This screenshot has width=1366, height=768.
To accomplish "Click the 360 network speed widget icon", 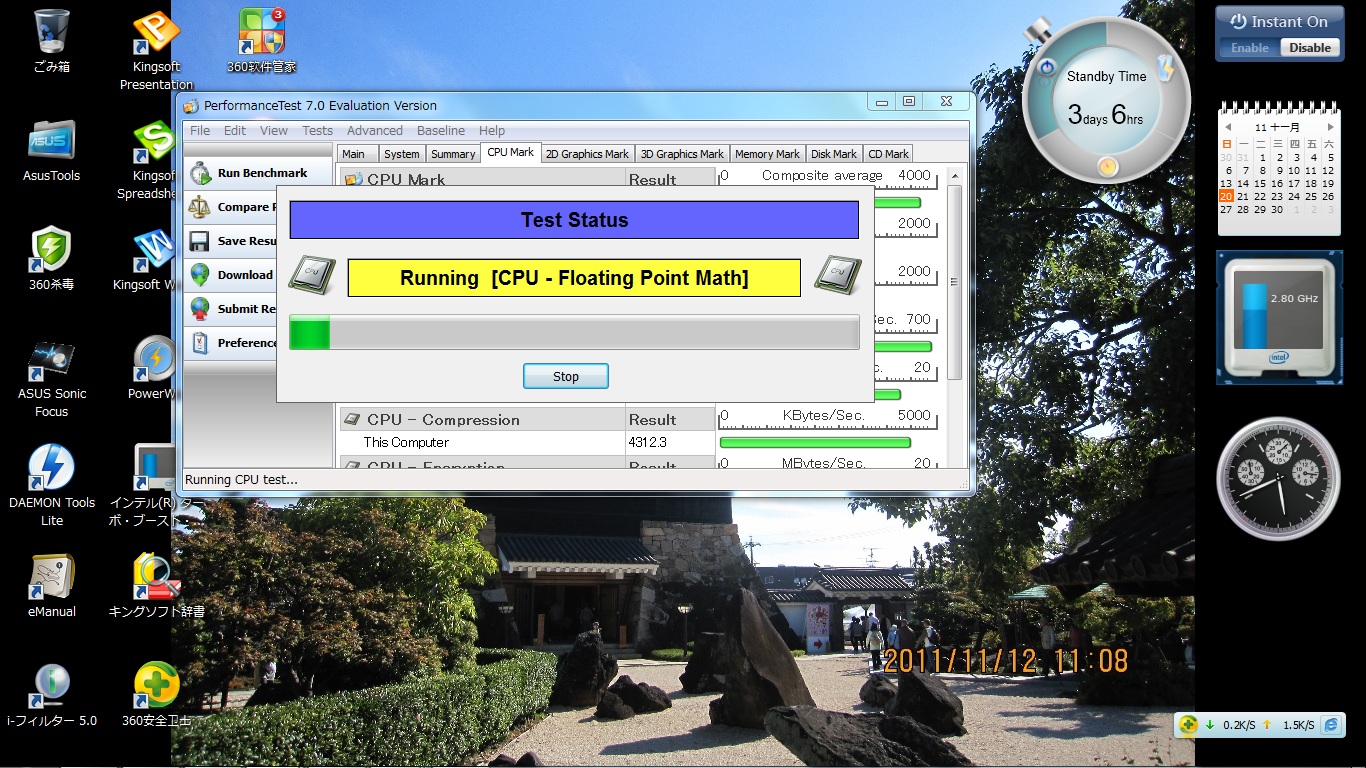I will click(x=1188, y=725).
